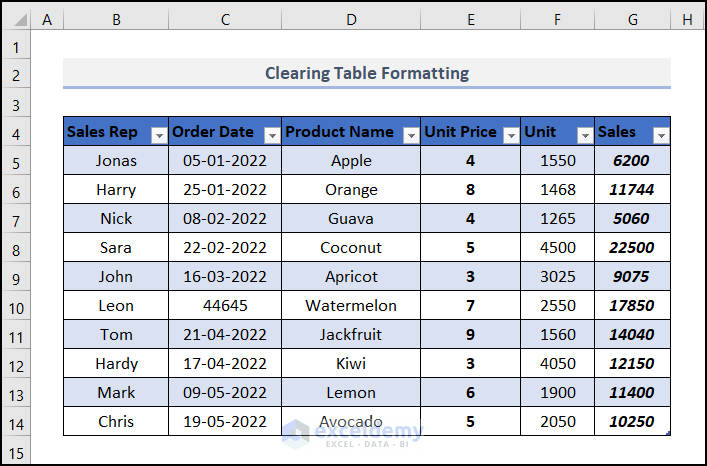
Task: Select the Unit value 4050 cell
Action: 557,364
